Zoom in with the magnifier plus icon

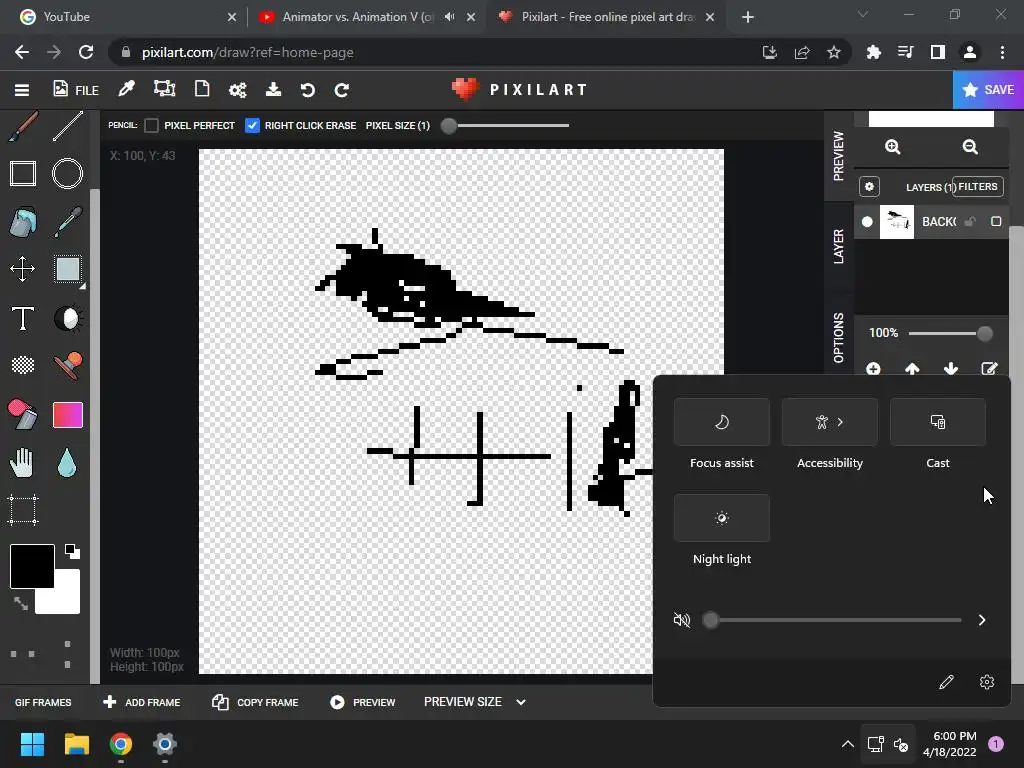pos(893,147)
